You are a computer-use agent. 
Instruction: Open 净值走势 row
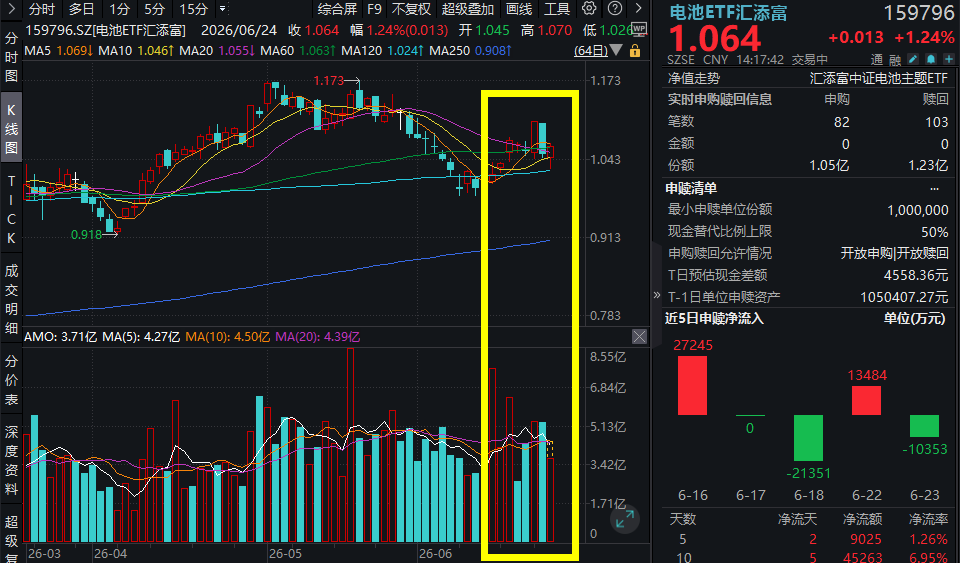808,78
